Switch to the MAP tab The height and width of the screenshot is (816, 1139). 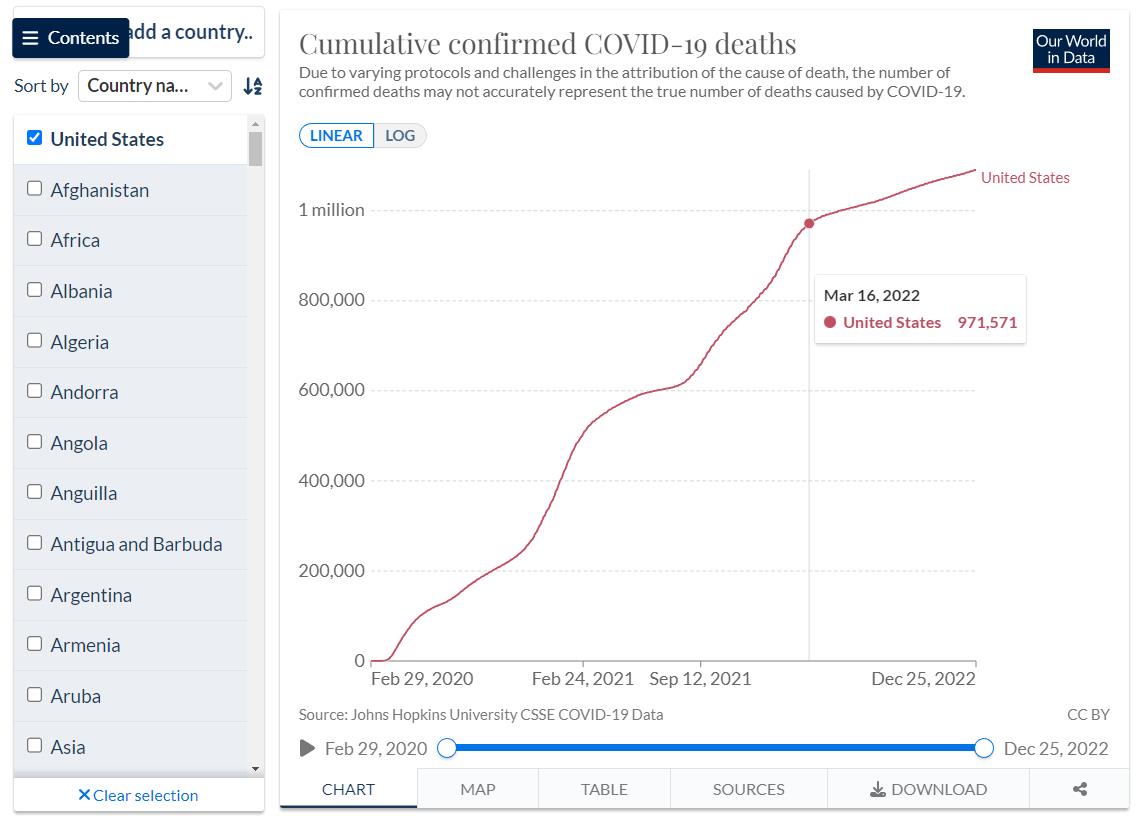click(478, 789)
